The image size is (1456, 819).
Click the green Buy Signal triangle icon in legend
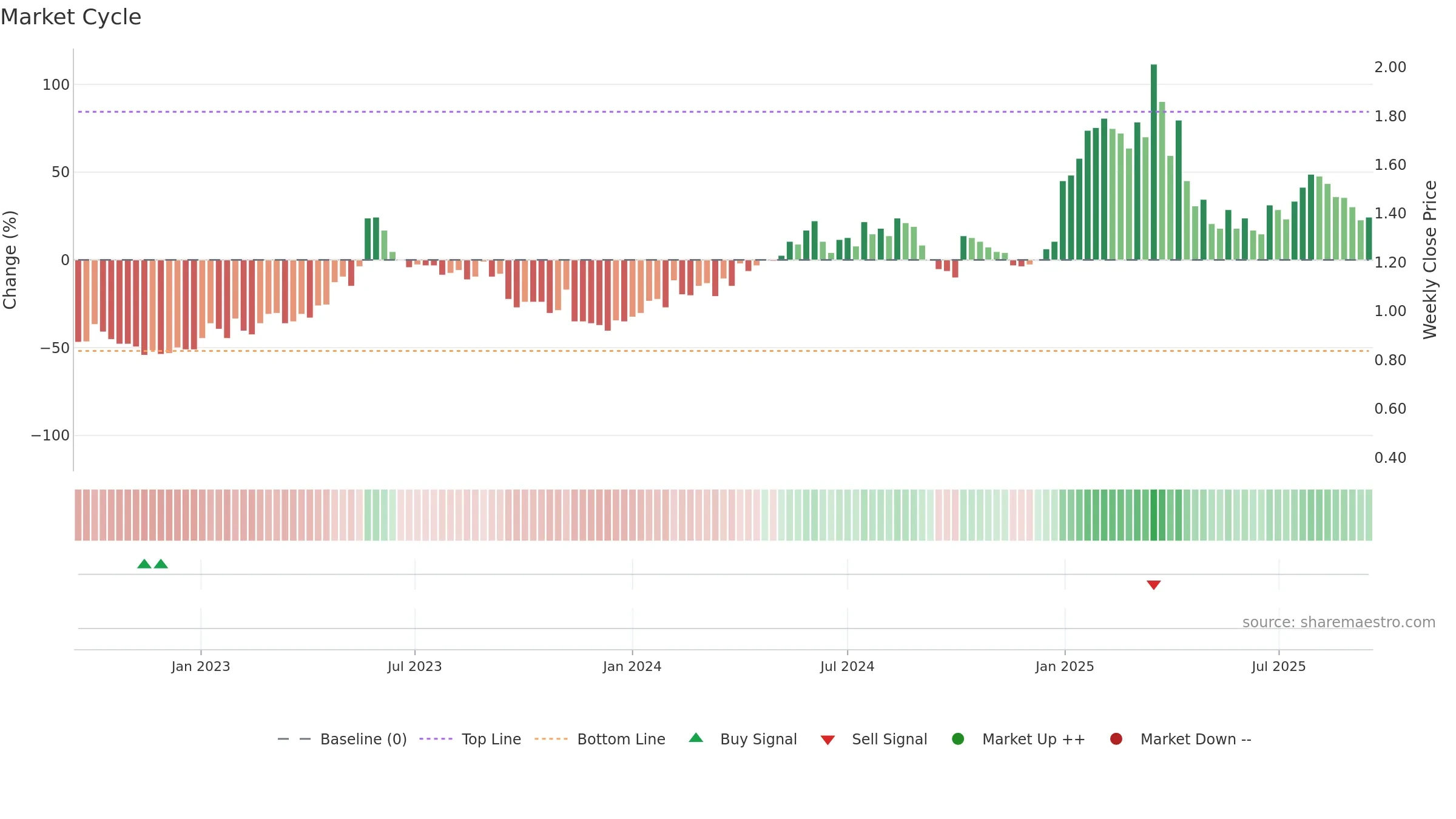696,738
